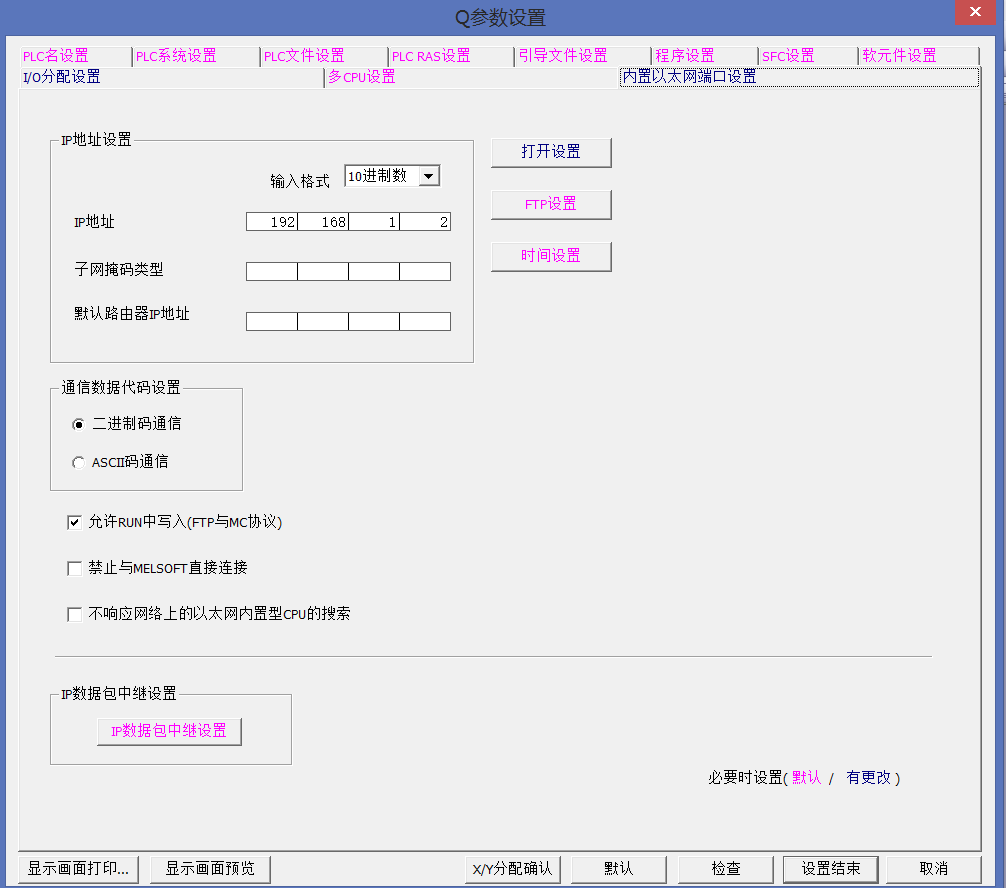Click the 打开设置 button
The height and width of the screenshot is (888, 1006).
pos(551,152)
